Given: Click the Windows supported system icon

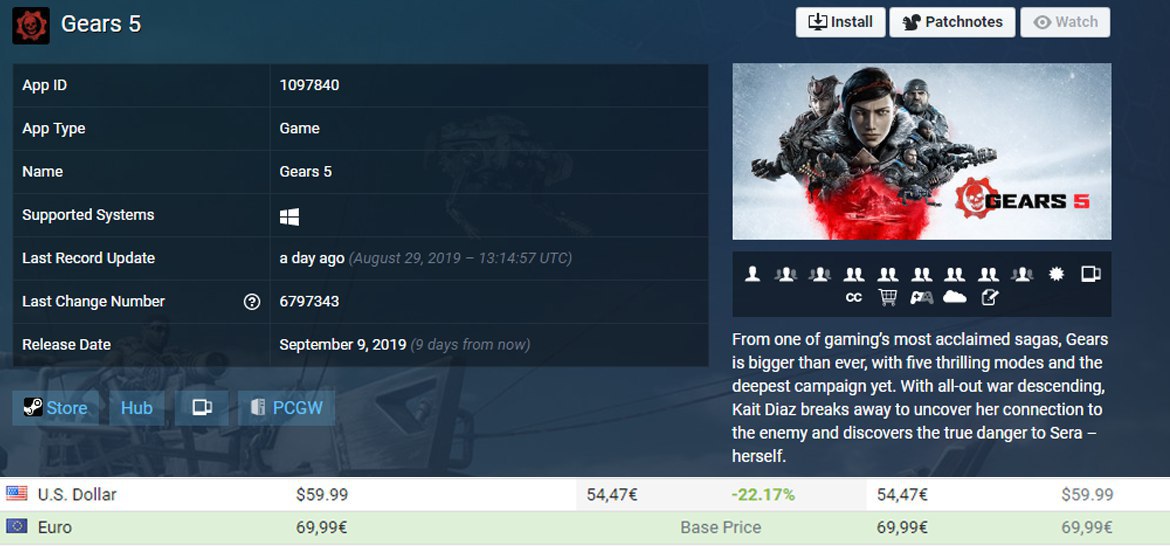Looking at the screenshot, I should point(290,217).
